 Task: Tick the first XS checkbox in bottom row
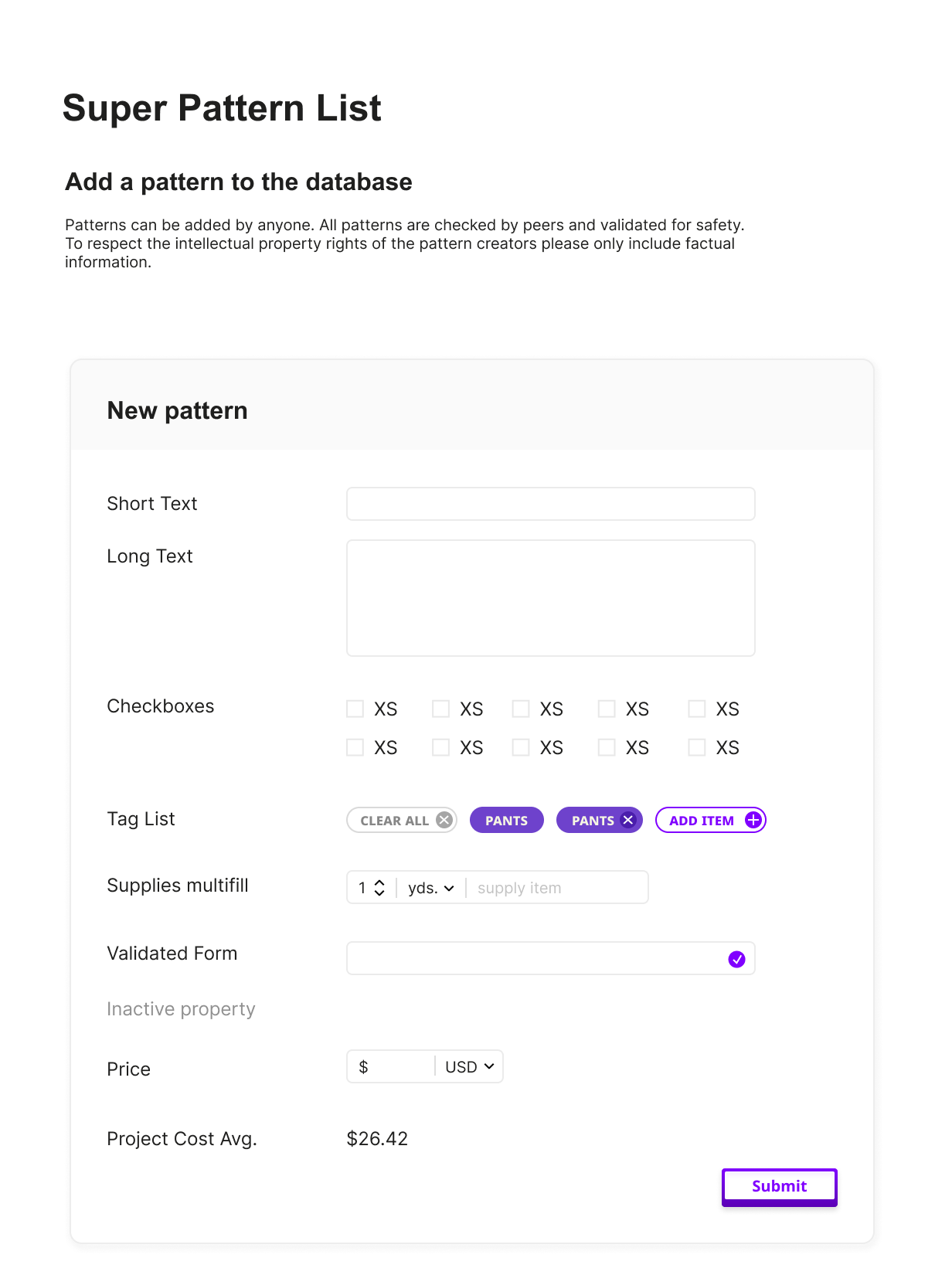355,747
